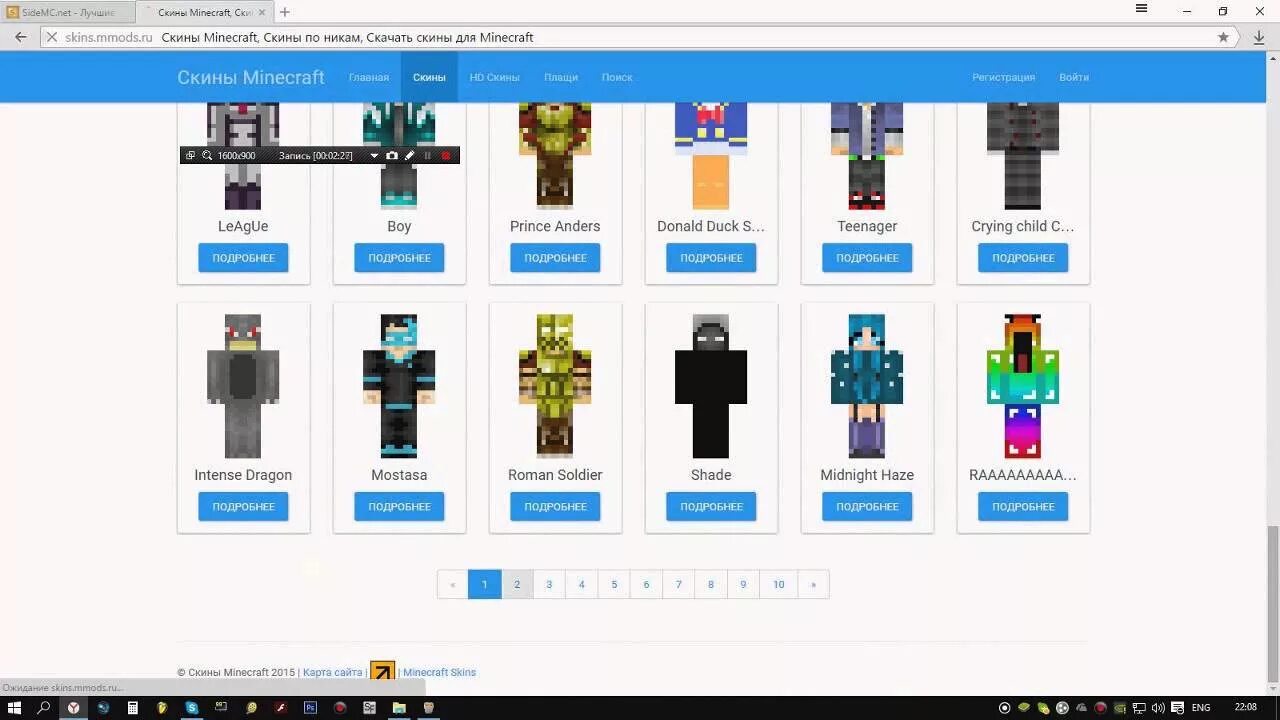Take a screenshot with recorder camera icon

[392, 155]
